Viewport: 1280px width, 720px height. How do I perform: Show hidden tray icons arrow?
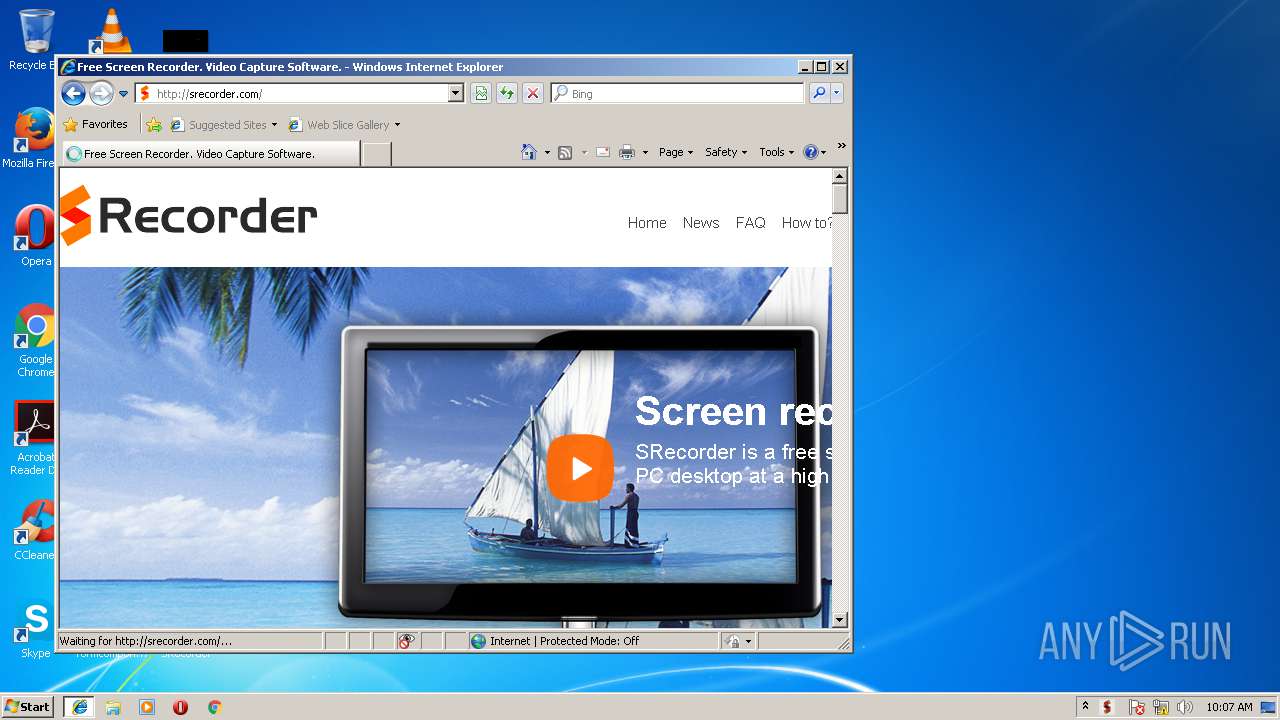coord(1085,707)
